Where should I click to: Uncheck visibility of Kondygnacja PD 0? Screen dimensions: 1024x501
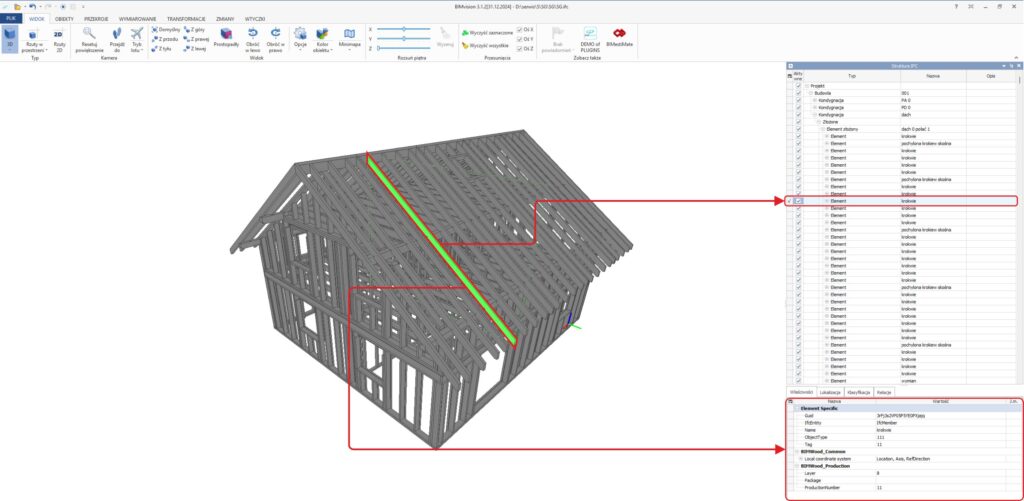(798, 107)
